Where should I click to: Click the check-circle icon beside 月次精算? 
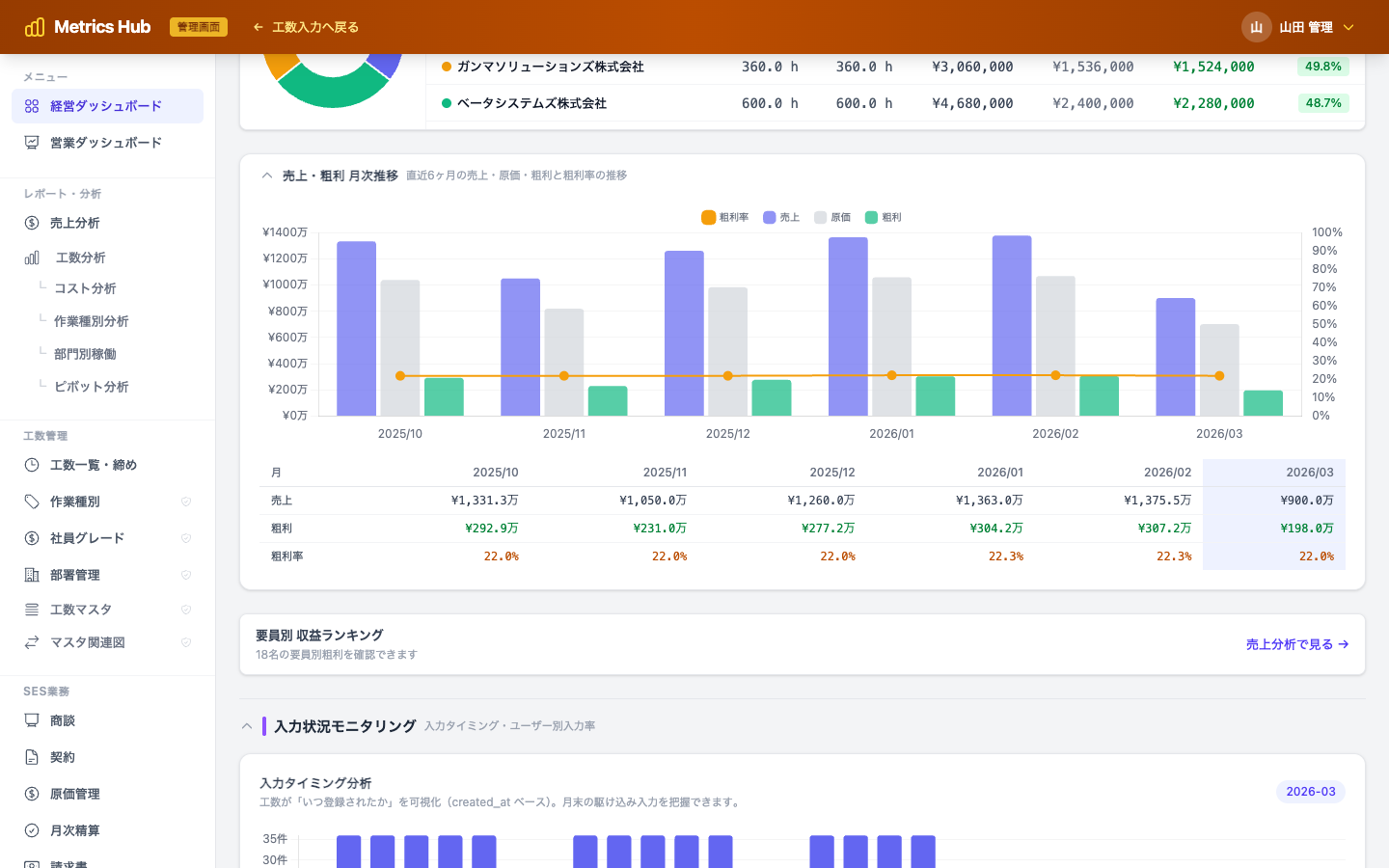pyautogui.click(x=32, y=830)
